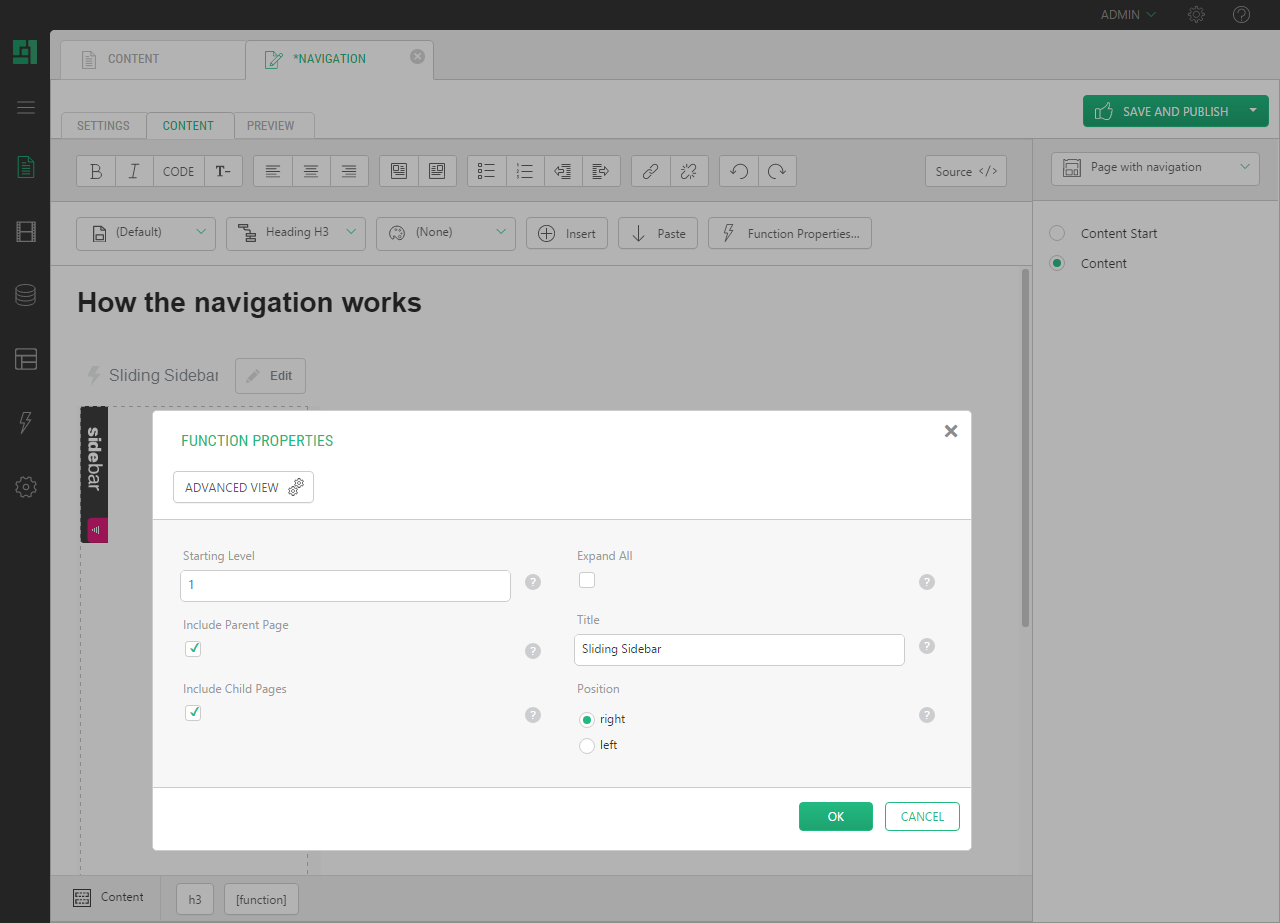The image size is (1280, 923).
Task: Enable the Expand All checkbox
Action: pos(587,580)
